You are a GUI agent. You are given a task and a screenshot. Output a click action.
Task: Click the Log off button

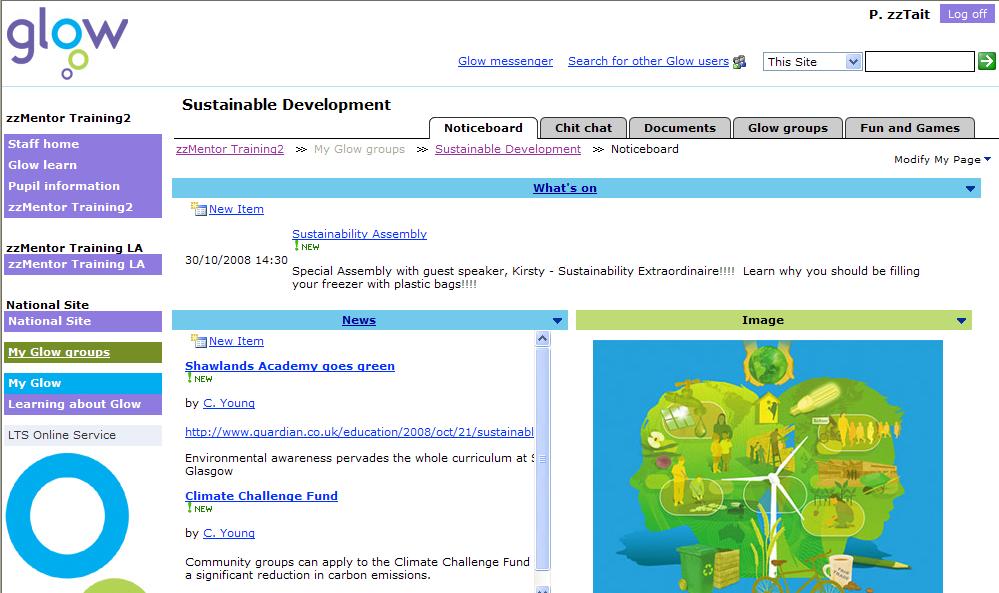967,14
